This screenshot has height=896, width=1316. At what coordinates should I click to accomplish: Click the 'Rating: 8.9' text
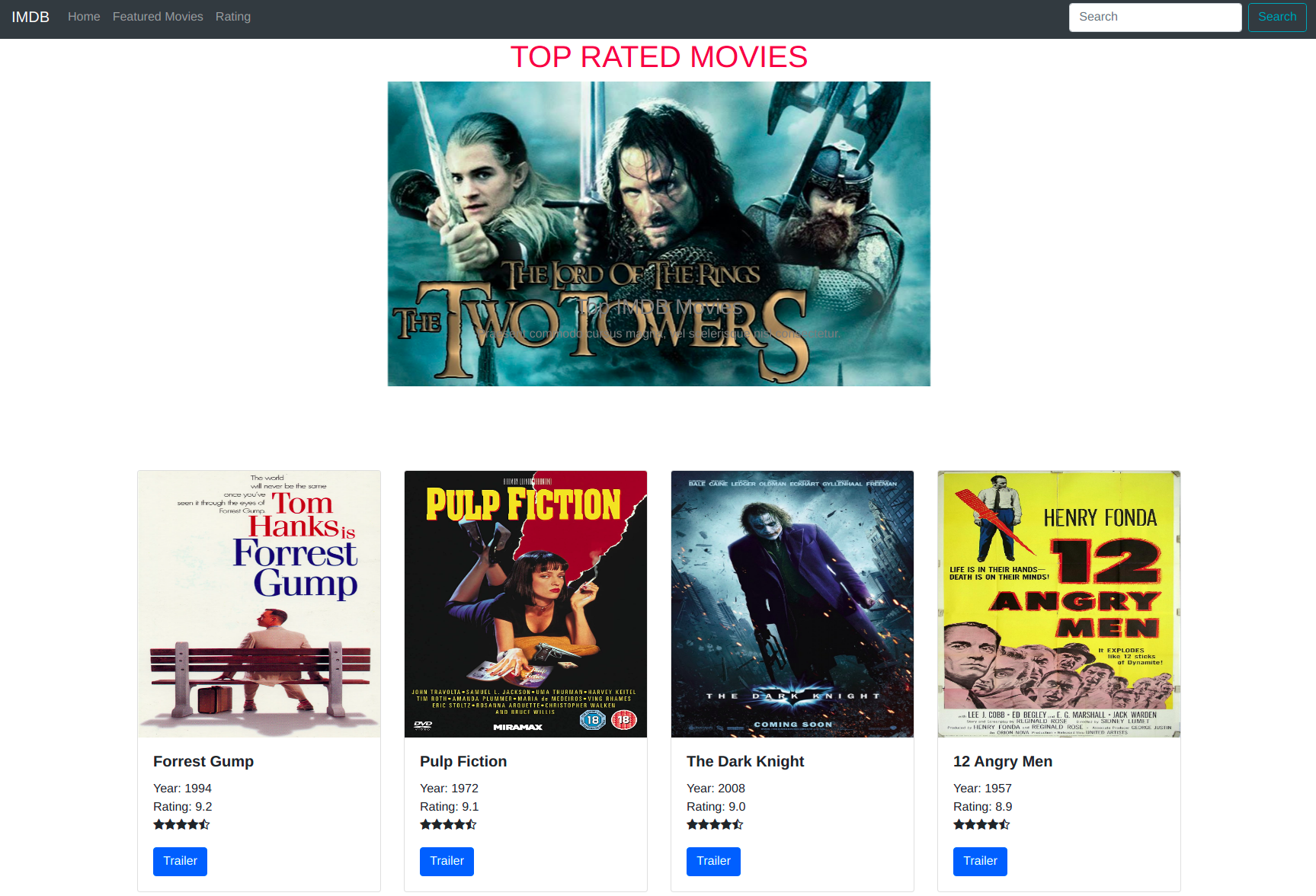[983, 807]
